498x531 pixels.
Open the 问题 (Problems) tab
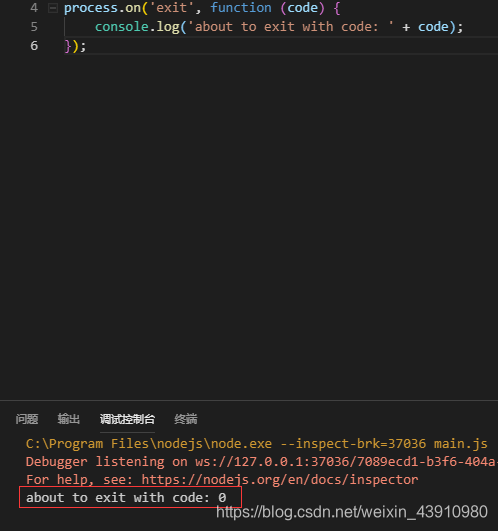(27, 419)
